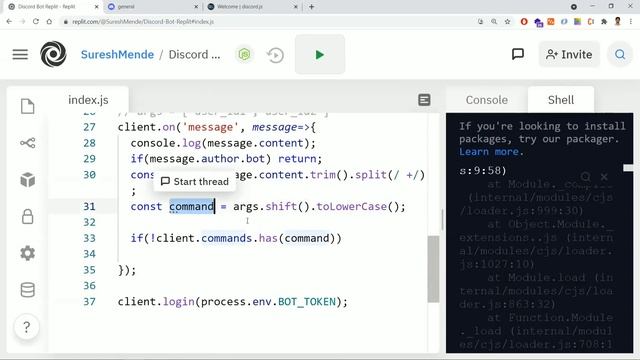Click the Node.js language badge icon
Viewport: 640px width, 360px height.
pos(244,54)
